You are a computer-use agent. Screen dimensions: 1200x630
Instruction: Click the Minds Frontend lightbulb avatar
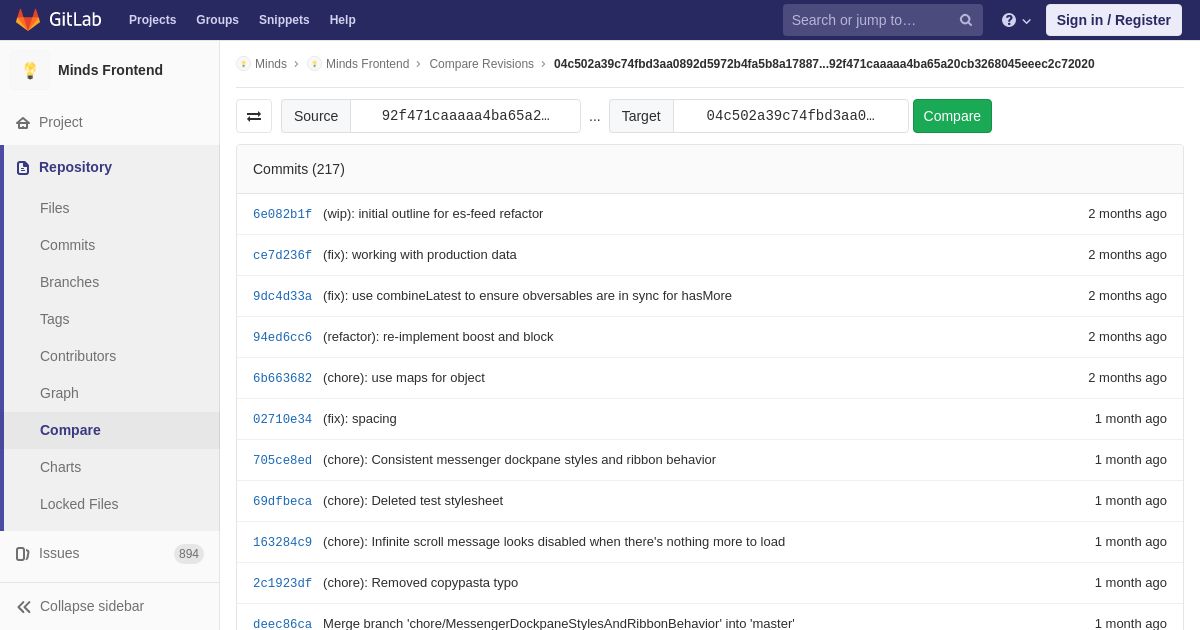point(30,70)
